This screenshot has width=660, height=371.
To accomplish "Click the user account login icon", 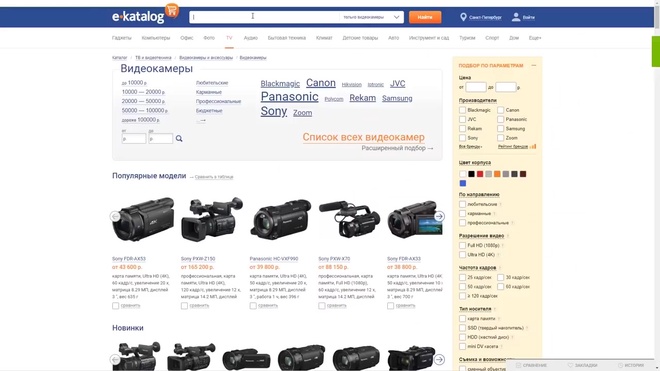I will click(516, 17).
